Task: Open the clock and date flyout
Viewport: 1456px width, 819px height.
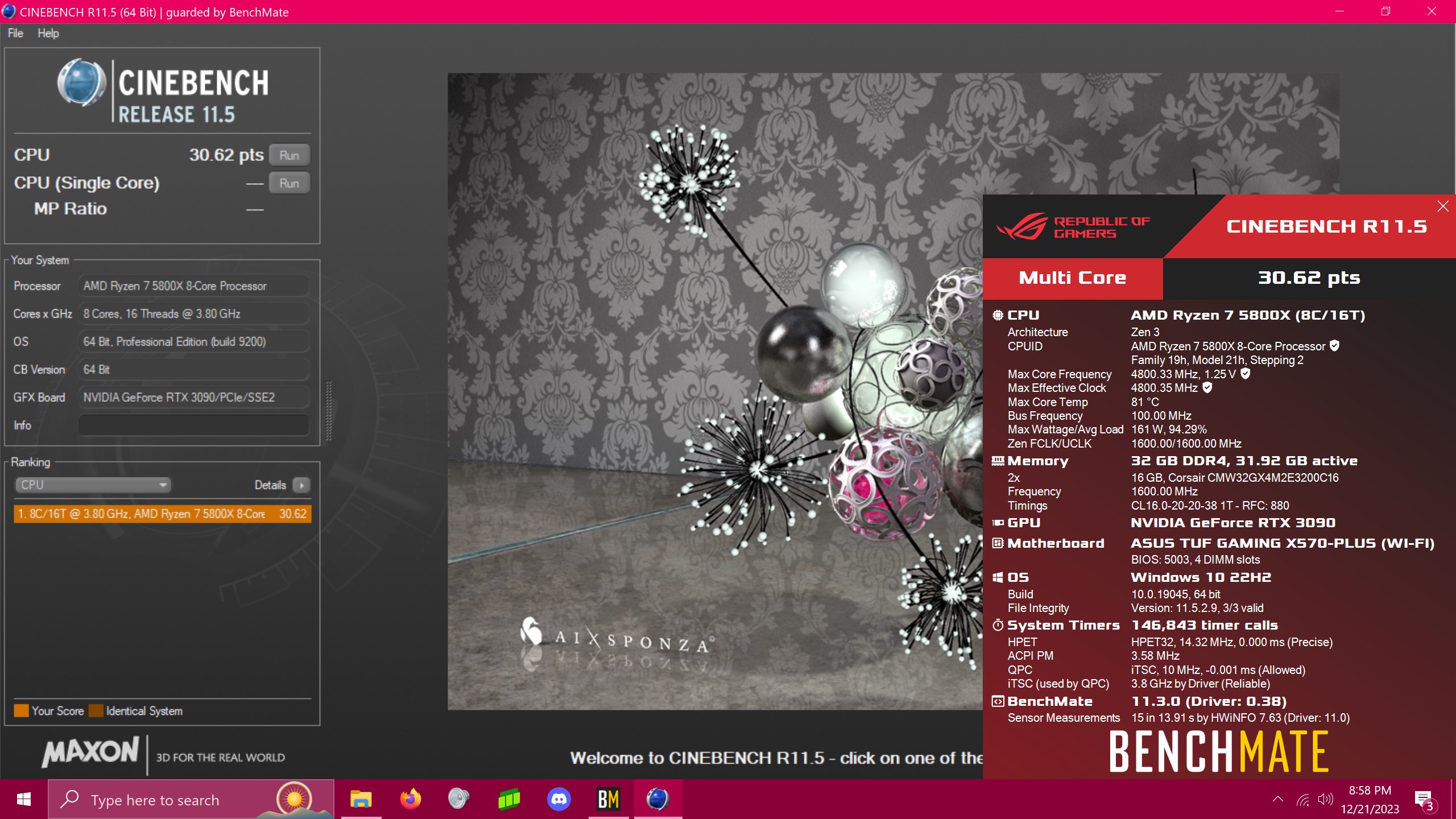Action: tap(1370, 800)
